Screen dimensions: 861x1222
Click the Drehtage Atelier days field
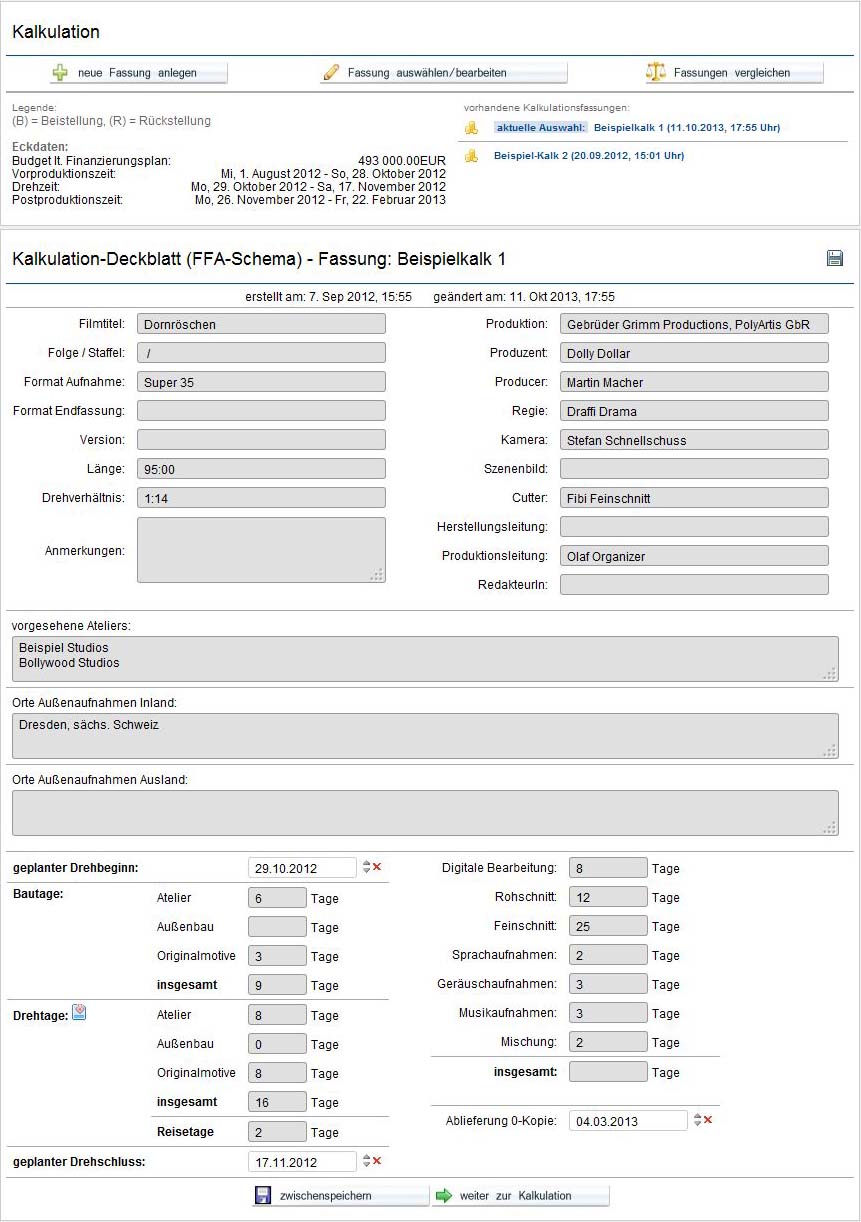point(277,1015)
